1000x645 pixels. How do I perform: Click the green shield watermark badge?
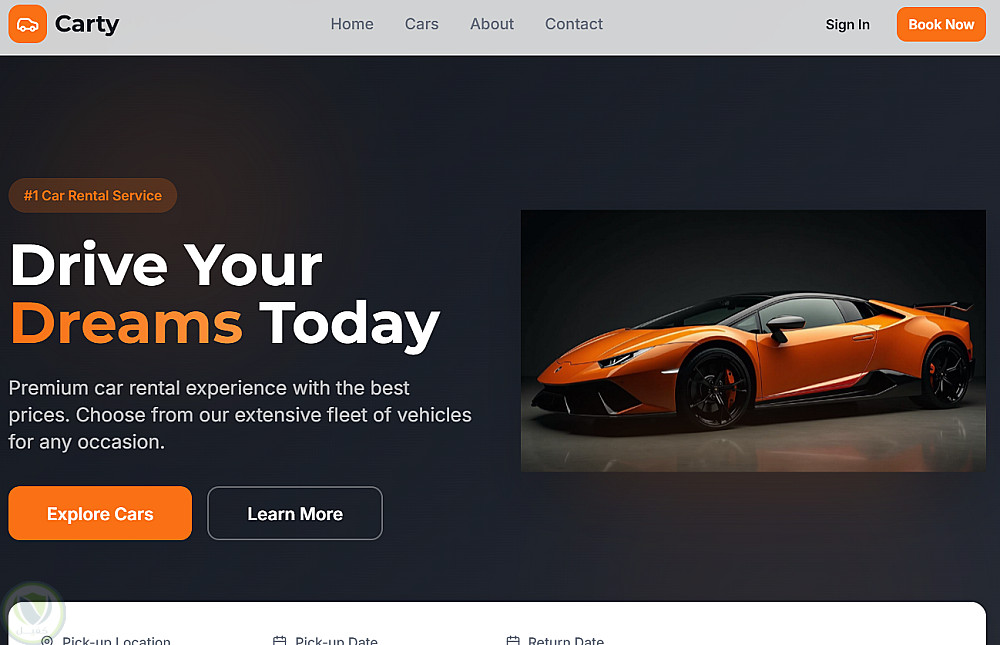(x=33, y=612)
